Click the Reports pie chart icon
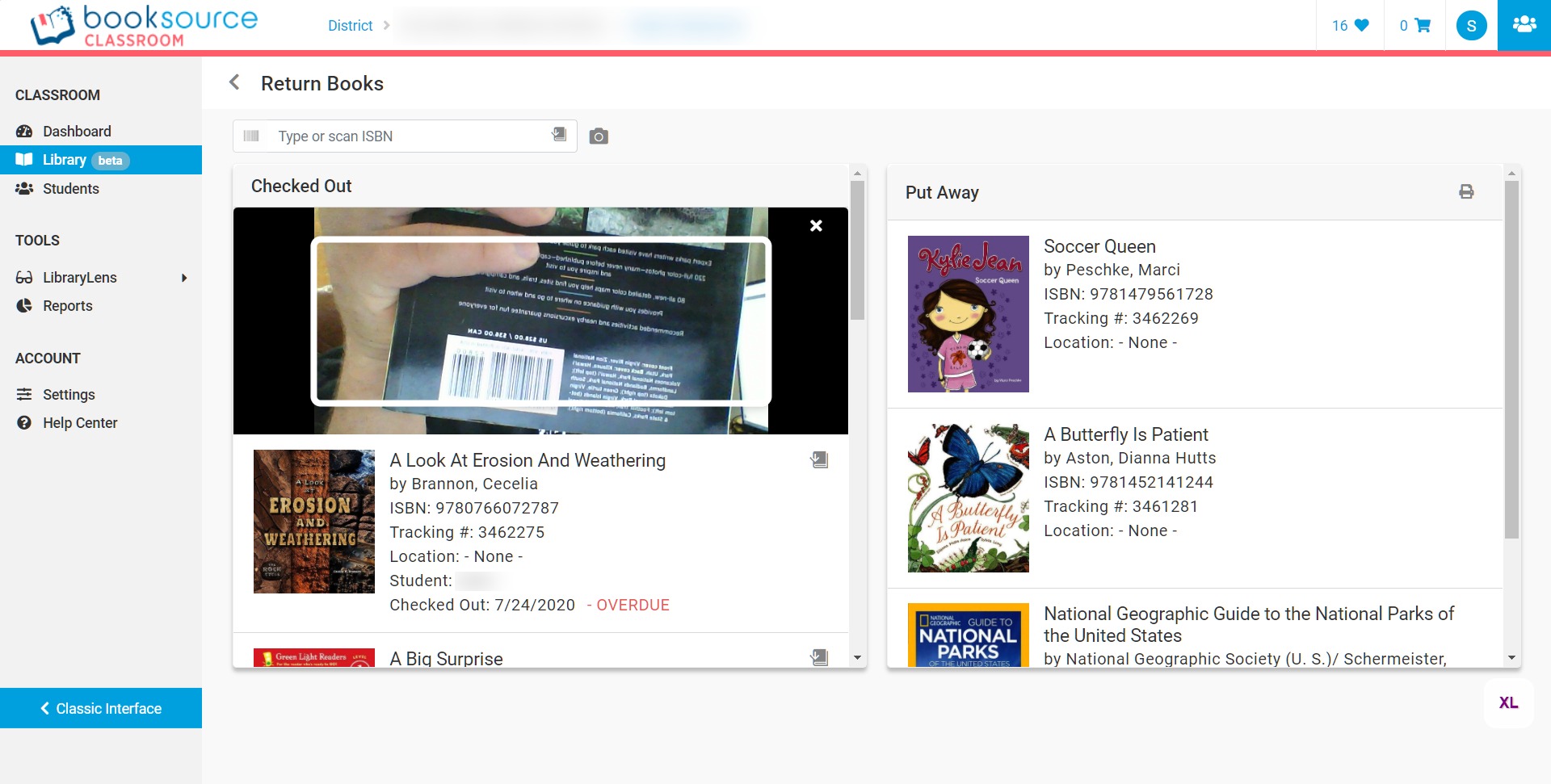1551x784 pixels. tap(24, 305)
